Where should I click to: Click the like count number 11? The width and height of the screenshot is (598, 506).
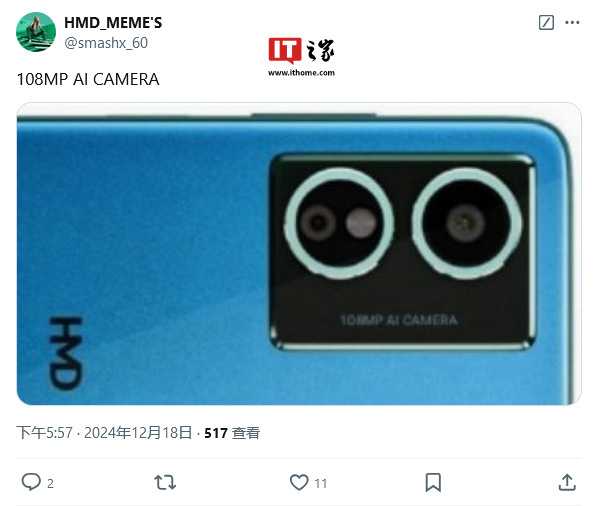point(321,484)
